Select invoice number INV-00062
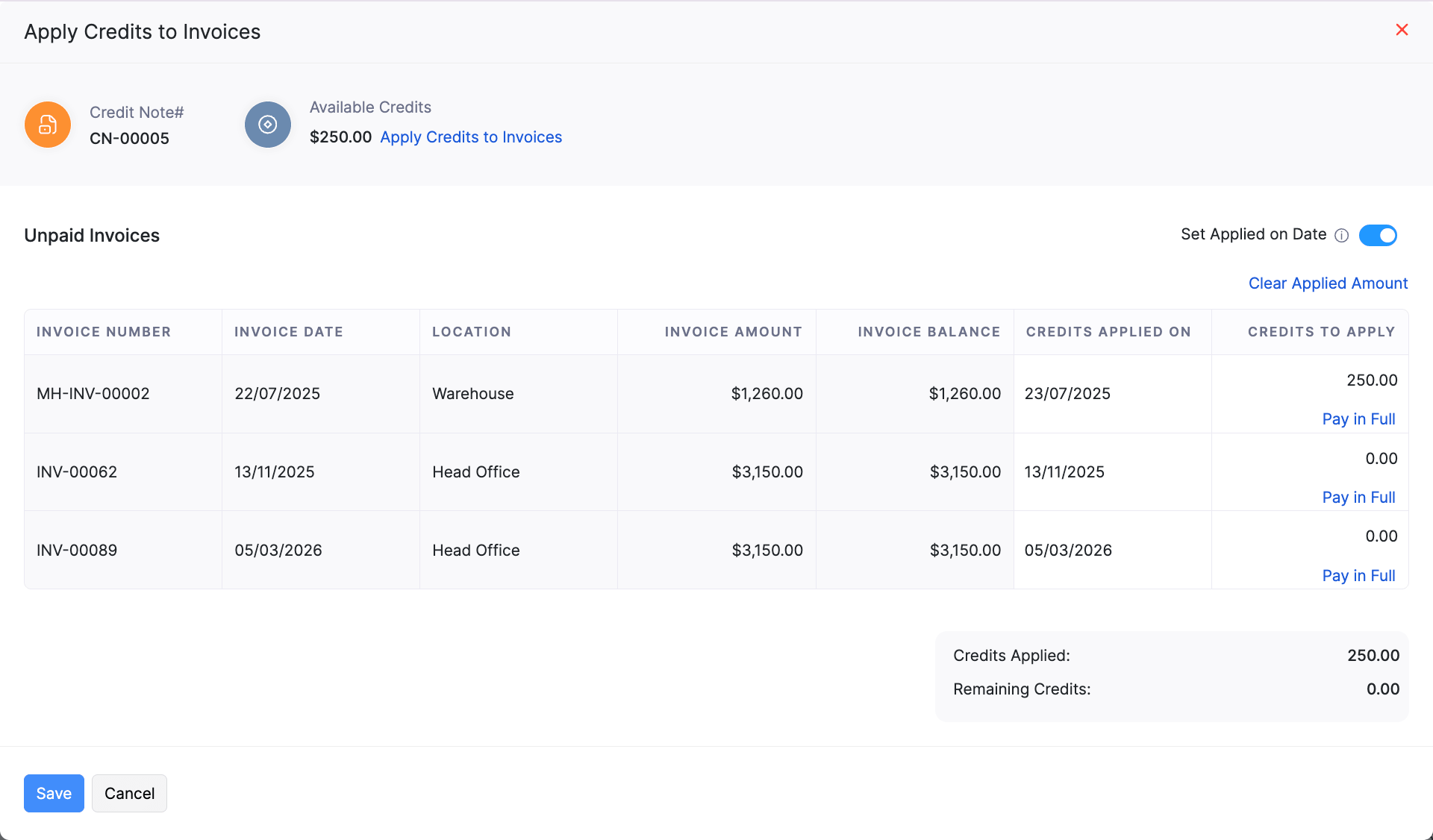 click(x=77, y=472)
